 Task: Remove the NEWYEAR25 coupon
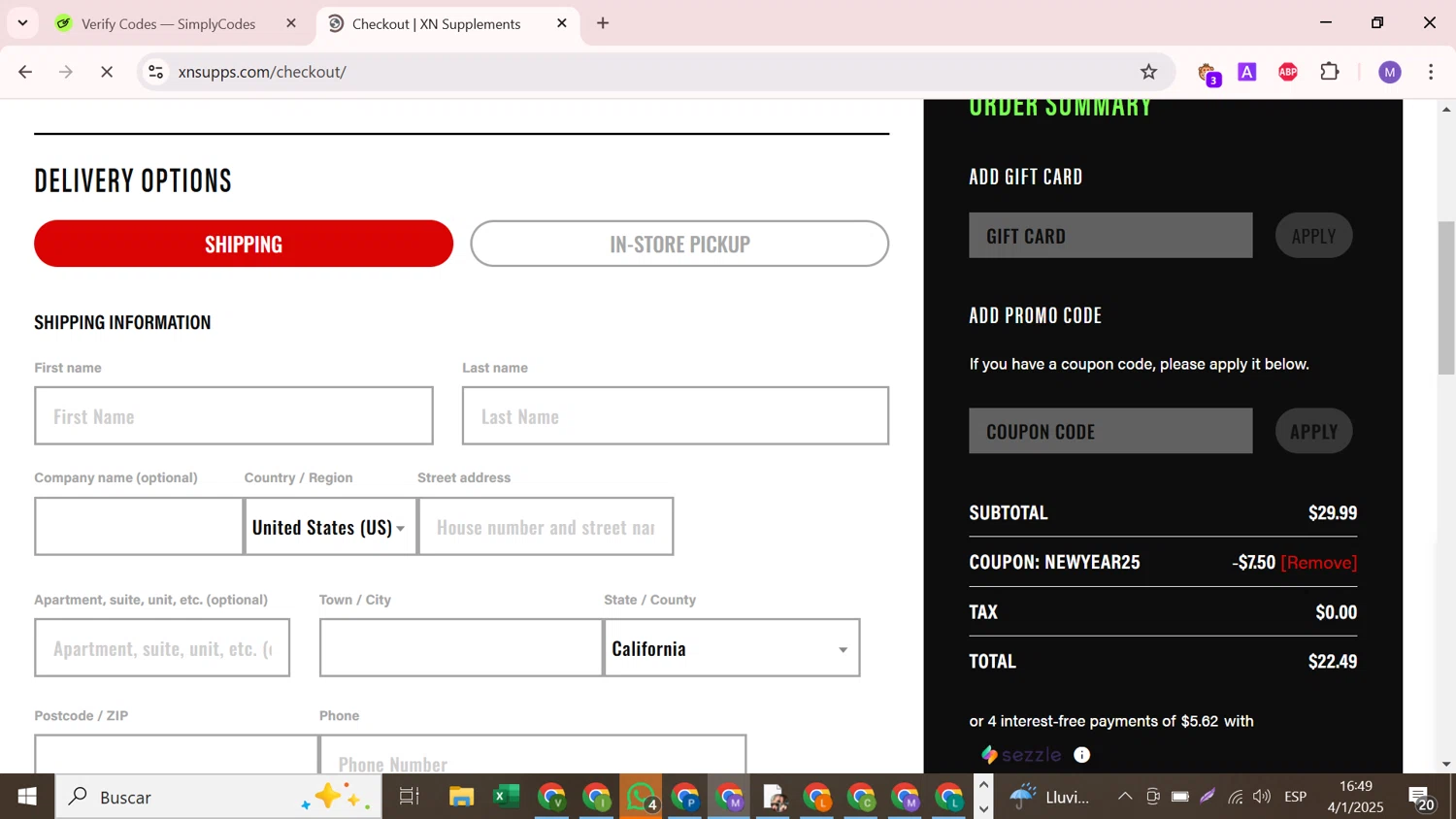tap(1319, 563)
